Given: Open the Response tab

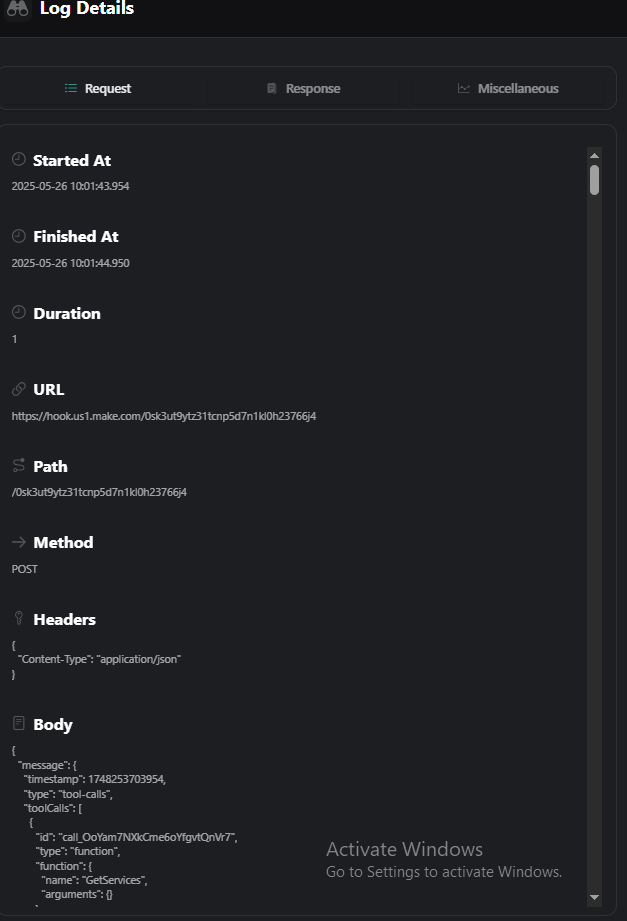Looking at the screenshot, I should pyautogui.click(x=303, y=88).
